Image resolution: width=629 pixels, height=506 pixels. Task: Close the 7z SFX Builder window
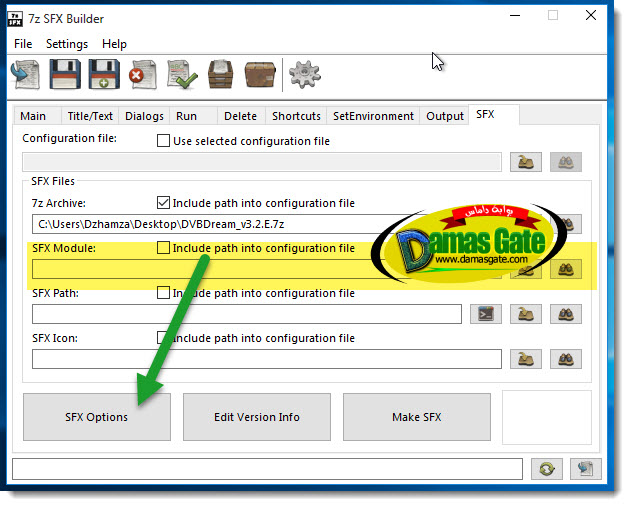(591, 16)
